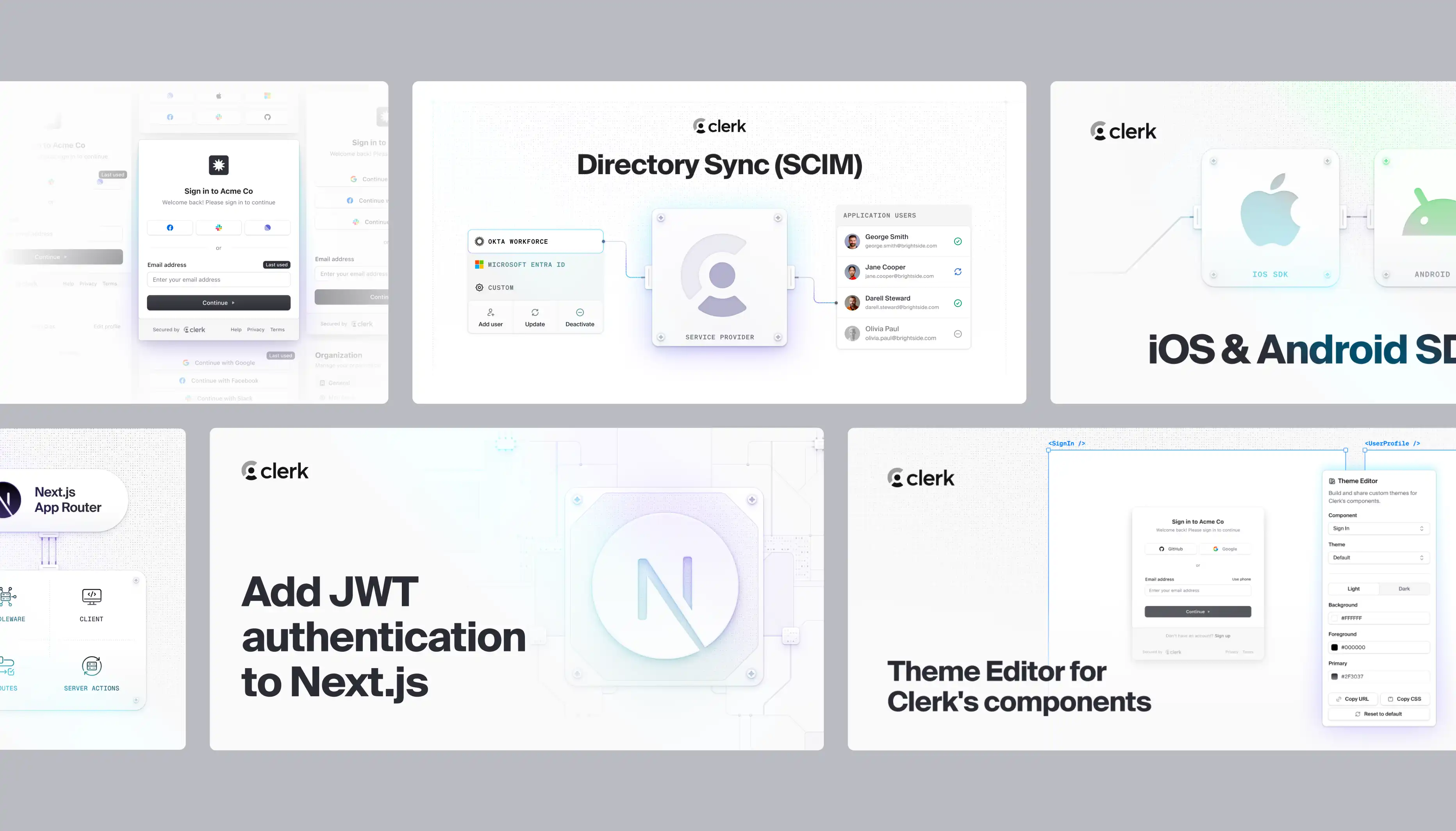Click GitHub button in Theme Editor preview
1456x831 pixels.
(1171, 549)
